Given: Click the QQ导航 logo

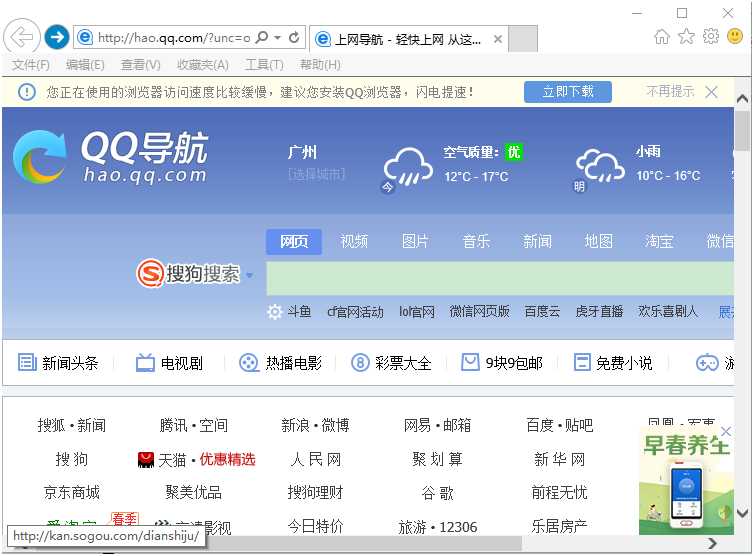Looking at the screenshot, I should click(x=112, y=157).
